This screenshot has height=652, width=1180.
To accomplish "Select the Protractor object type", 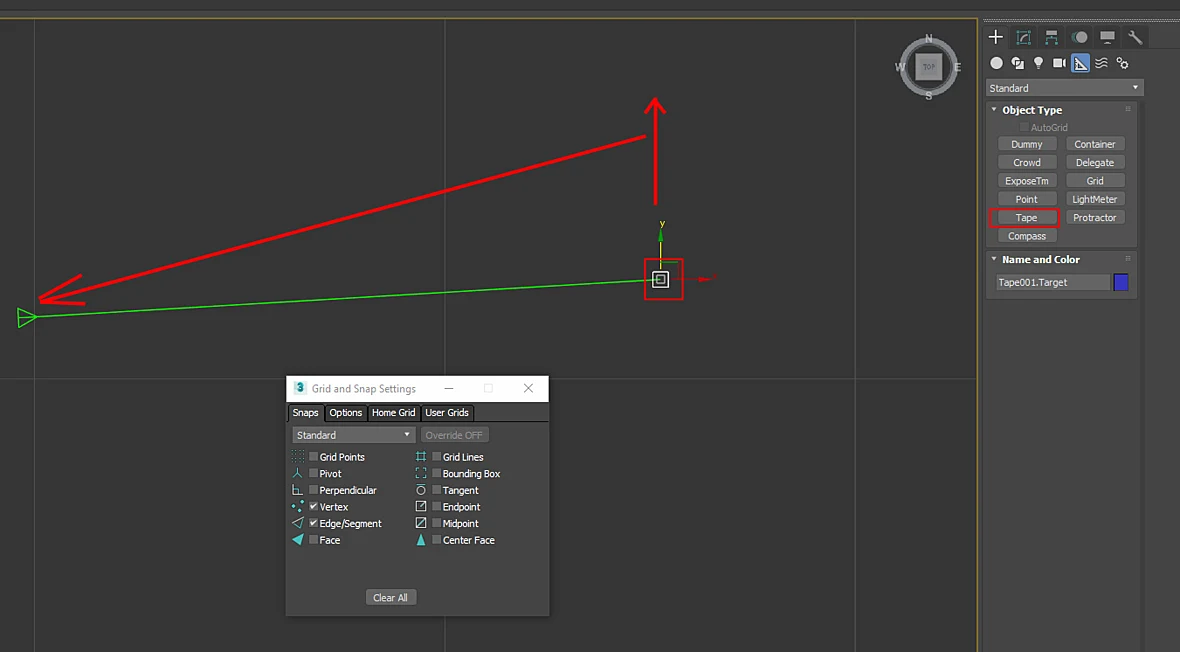I will [x=1095, y=218].
